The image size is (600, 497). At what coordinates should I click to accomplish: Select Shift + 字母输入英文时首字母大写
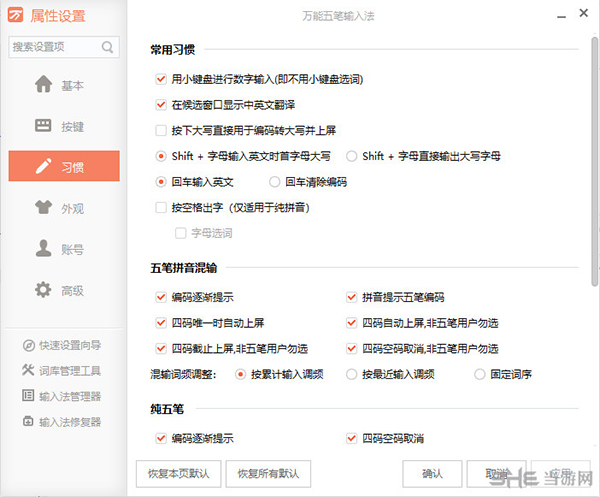click(161, 156)
